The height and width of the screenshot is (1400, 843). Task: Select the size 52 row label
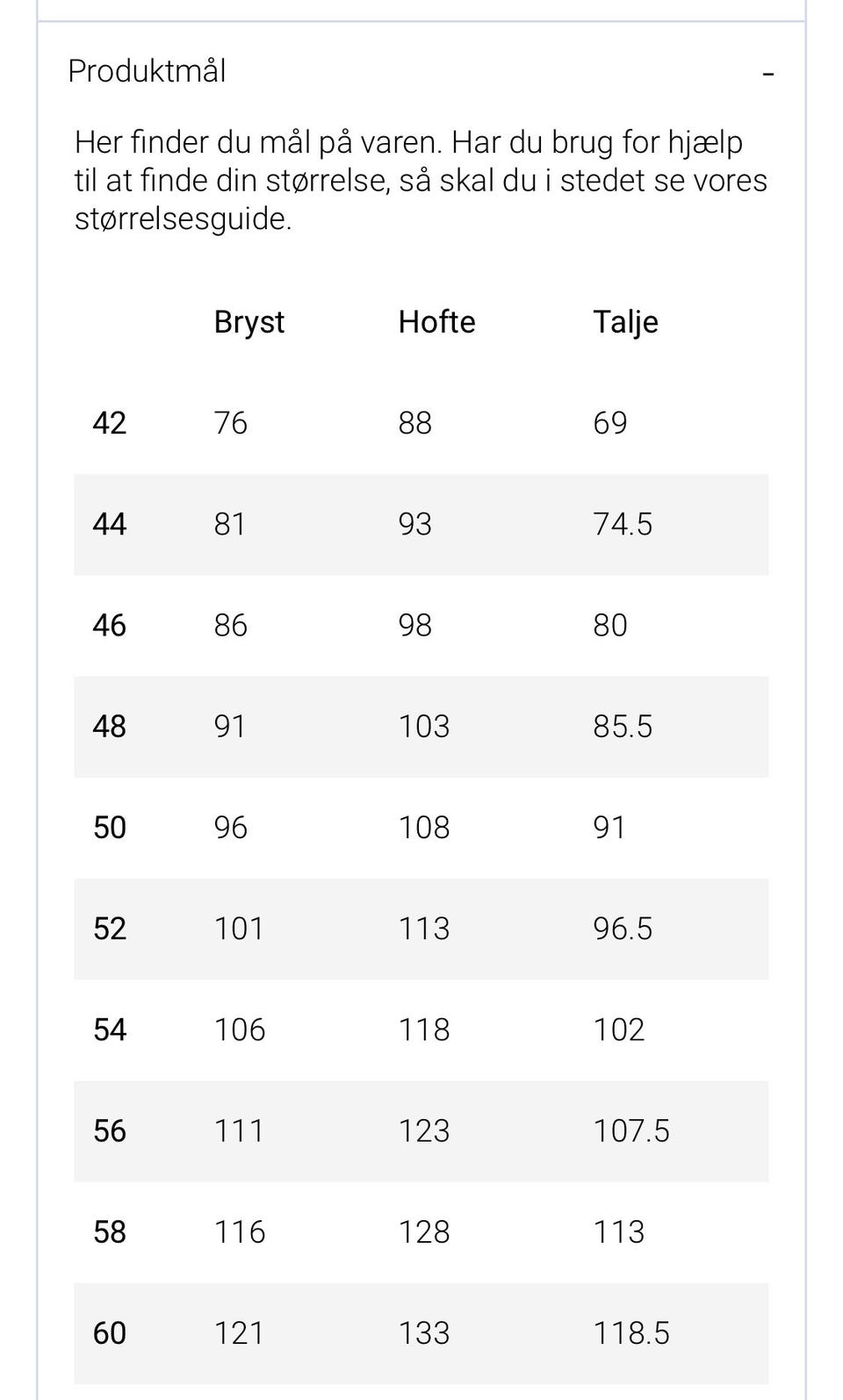[110, 928]
